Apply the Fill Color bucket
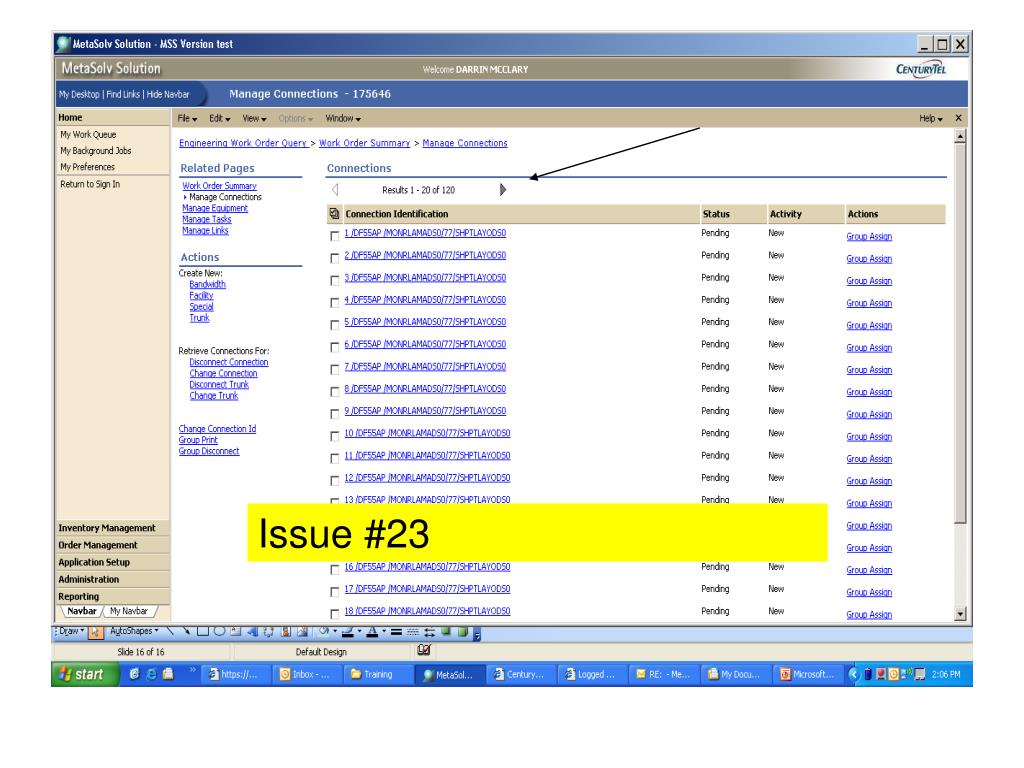This screenshot has height=768, width=1024. click(x=325, y=632)
